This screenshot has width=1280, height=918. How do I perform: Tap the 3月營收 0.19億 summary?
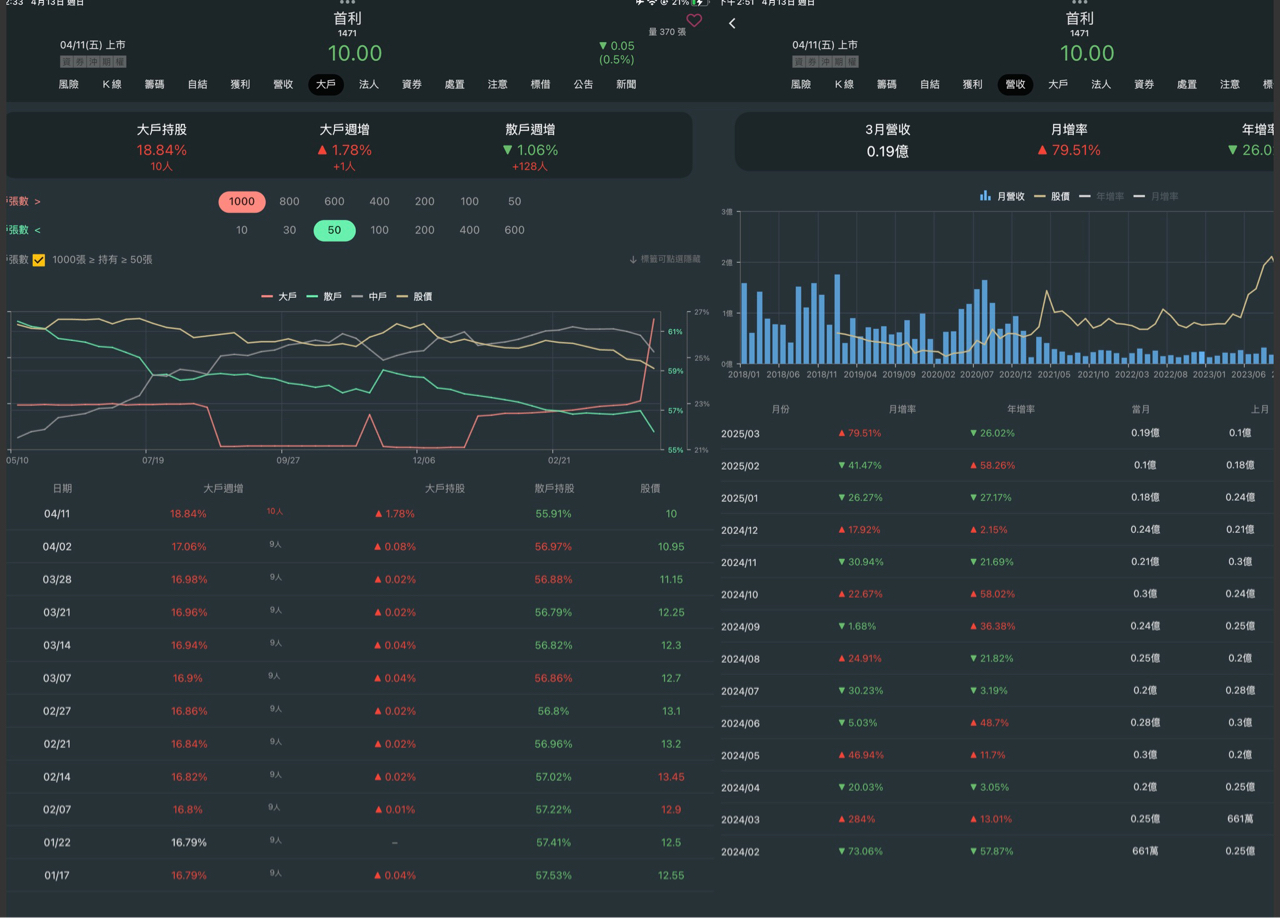(x=888, y=141)
